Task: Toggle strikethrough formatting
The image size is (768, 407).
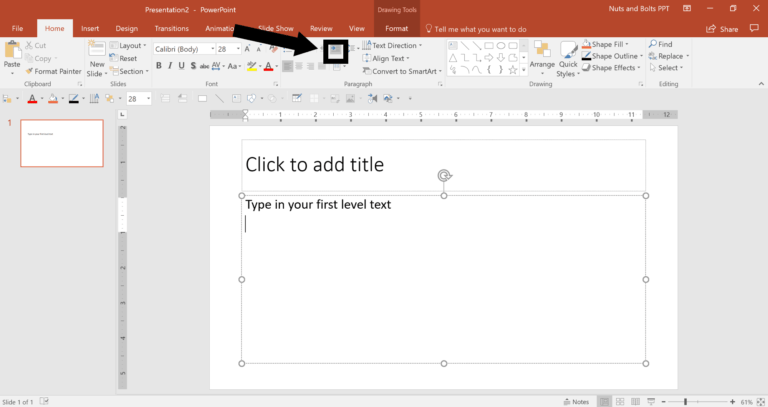Action: click(204, 66)
